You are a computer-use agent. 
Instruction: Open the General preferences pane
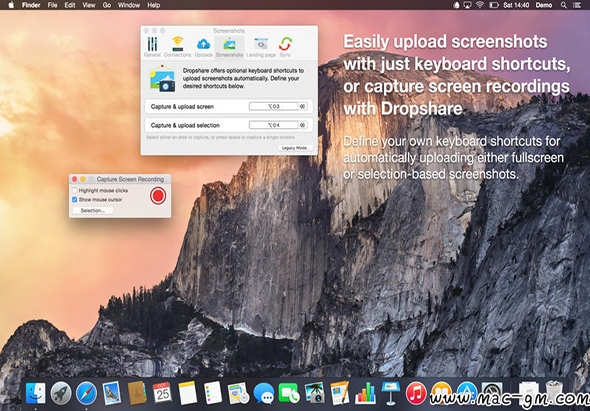tap(152, 47)
